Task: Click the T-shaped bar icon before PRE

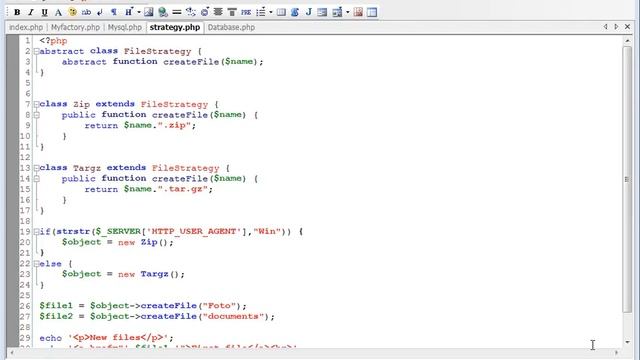Action: coord(232,12)
